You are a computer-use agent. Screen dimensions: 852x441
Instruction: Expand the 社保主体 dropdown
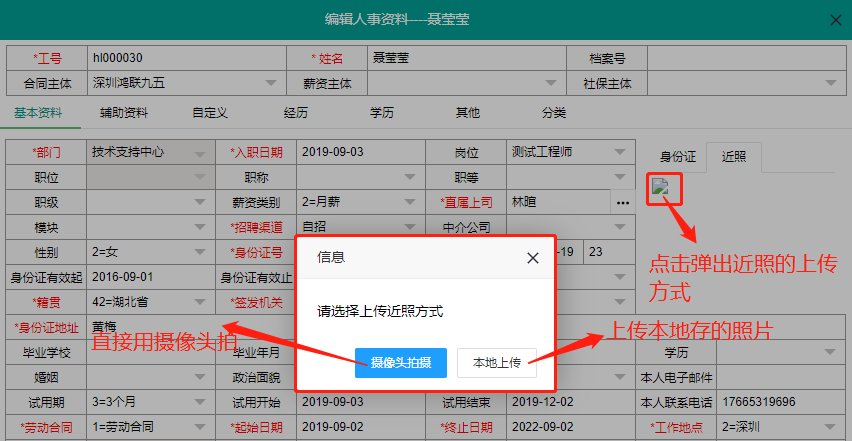click(x=831, y=83)
